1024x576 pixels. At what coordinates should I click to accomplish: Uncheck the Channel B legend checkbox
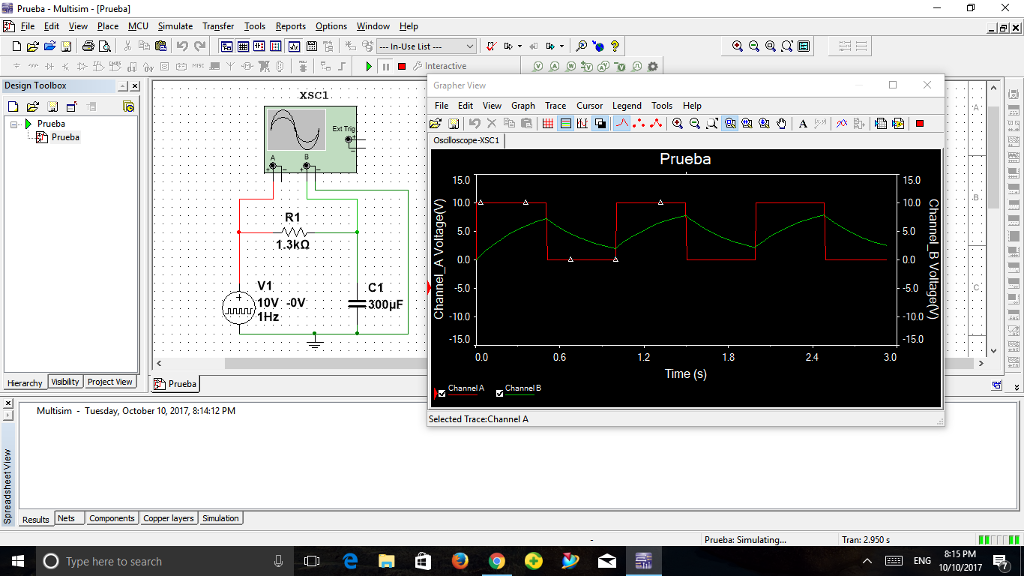[x=498, y=391]
